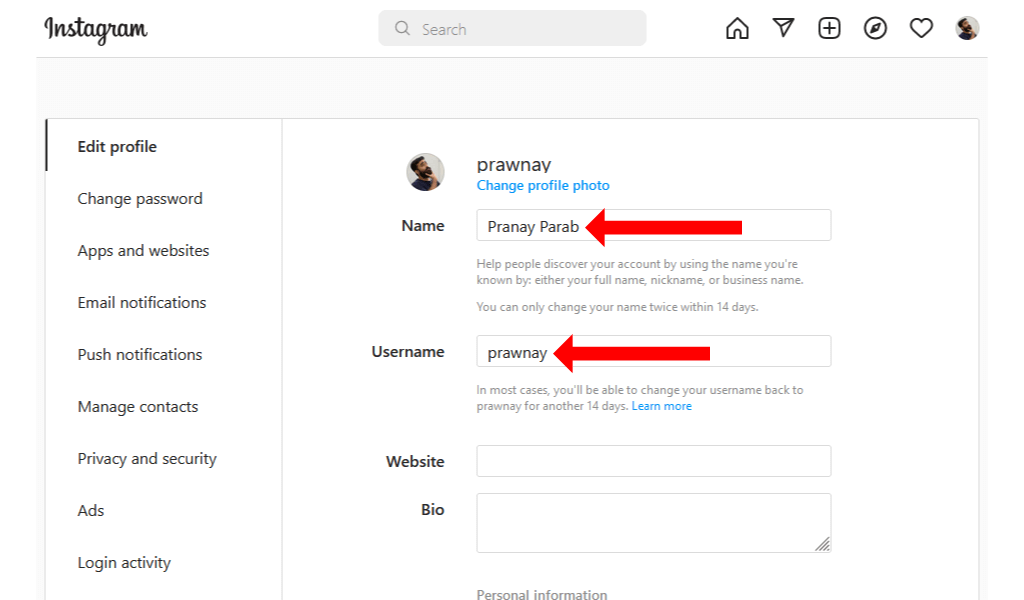Open the Explore compass icon
The image size is (1024, 600).
point(875,29)
